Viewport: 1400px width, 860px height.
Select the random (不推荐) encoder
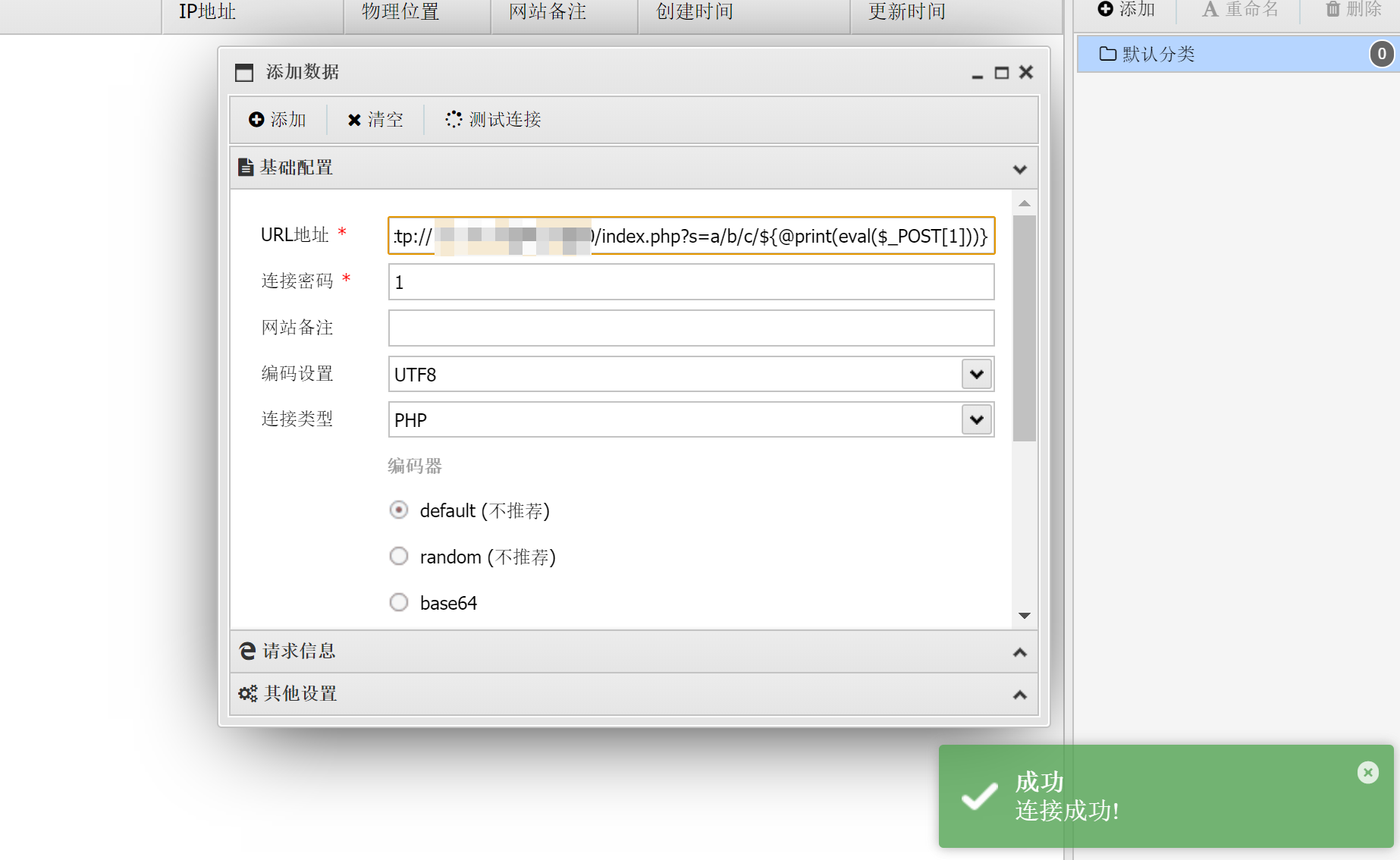pos(399,556)
